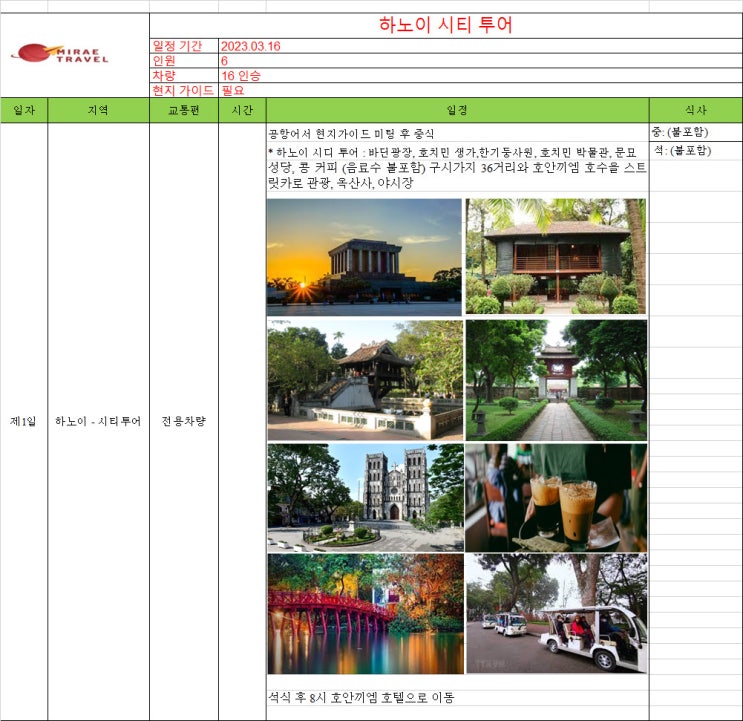Click the stilt house photo

click(x=556, y=256)
